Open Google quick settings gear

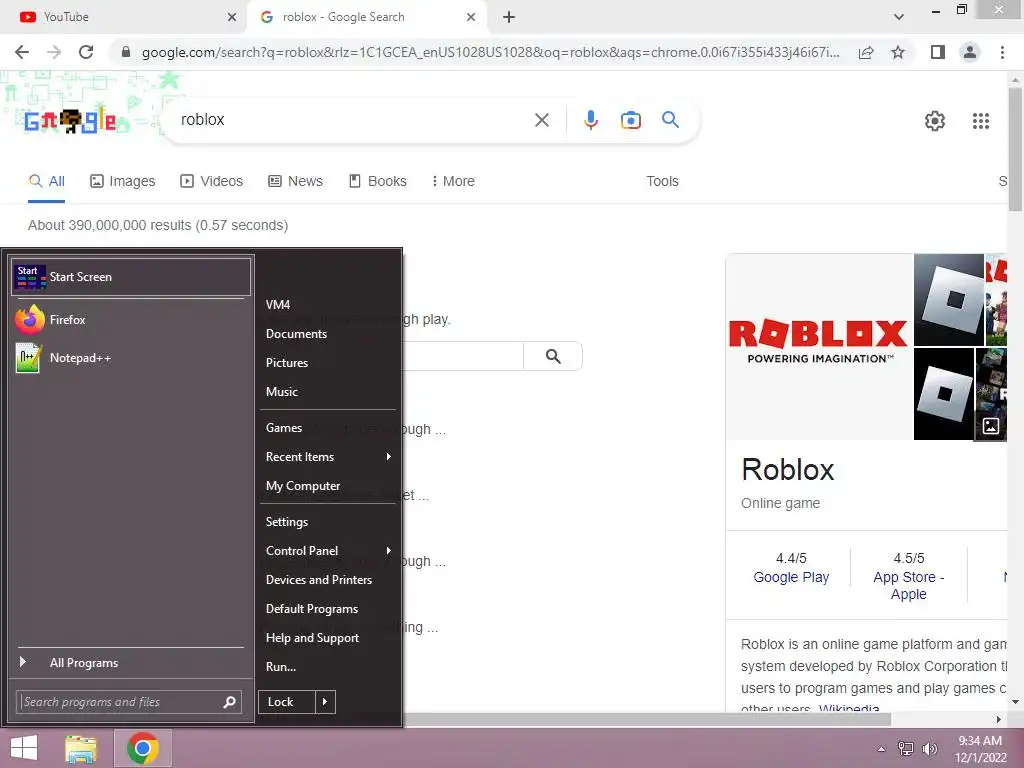pos(935,121)
